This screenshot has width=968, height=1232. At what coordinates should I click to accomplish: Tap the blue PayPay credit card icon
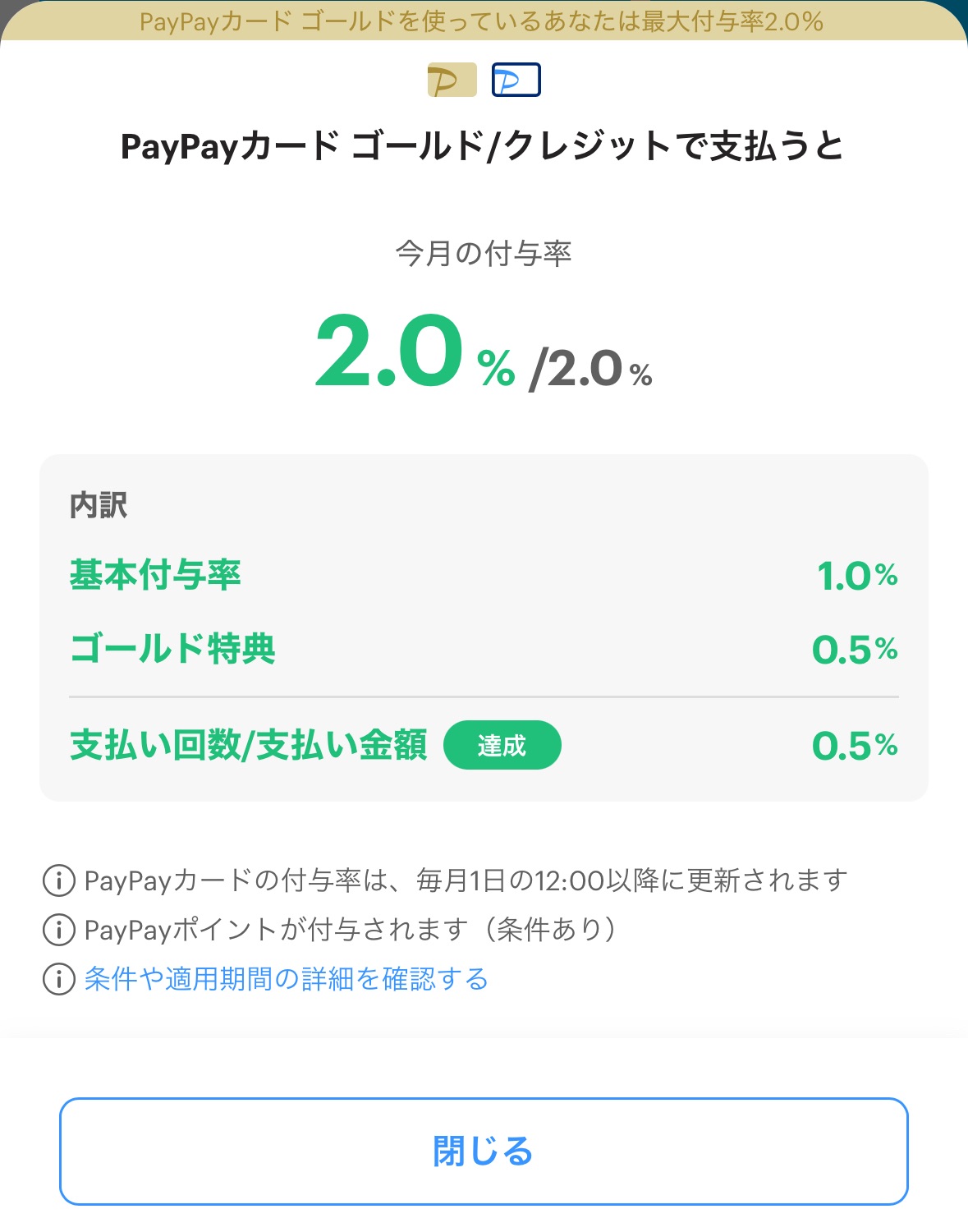click(516, 80)
